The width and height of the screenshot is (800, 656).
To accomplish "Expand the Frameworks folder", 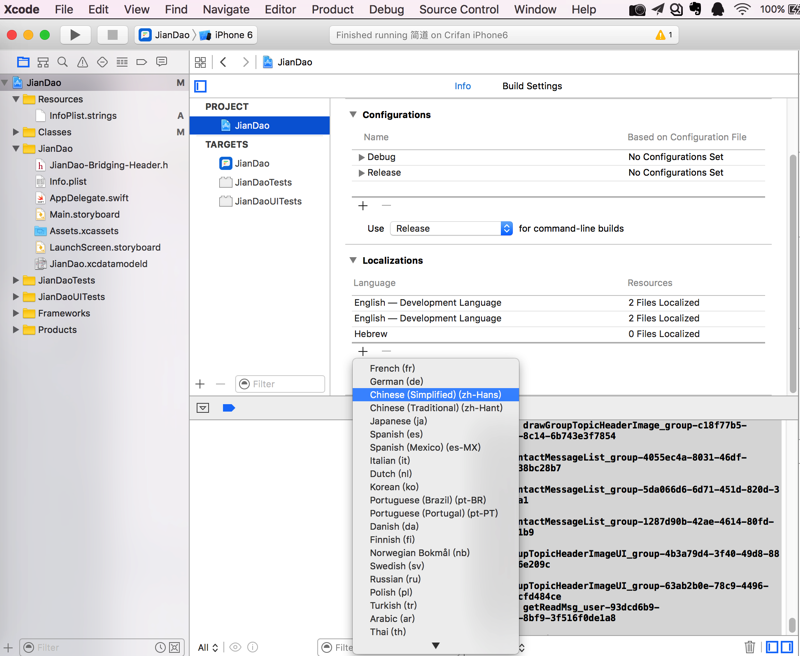I will (x=16, y=313).
